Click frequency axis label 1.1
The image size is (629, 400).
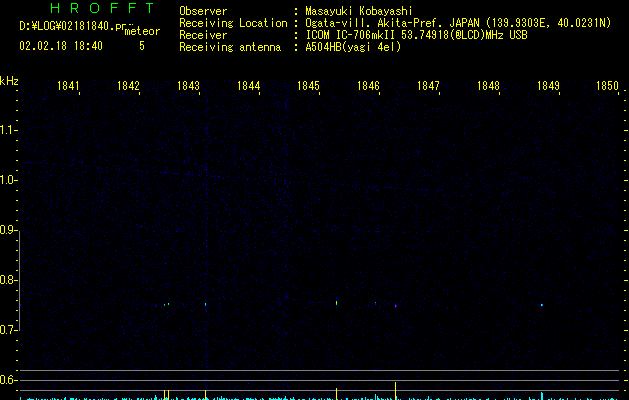coord(8,130)
